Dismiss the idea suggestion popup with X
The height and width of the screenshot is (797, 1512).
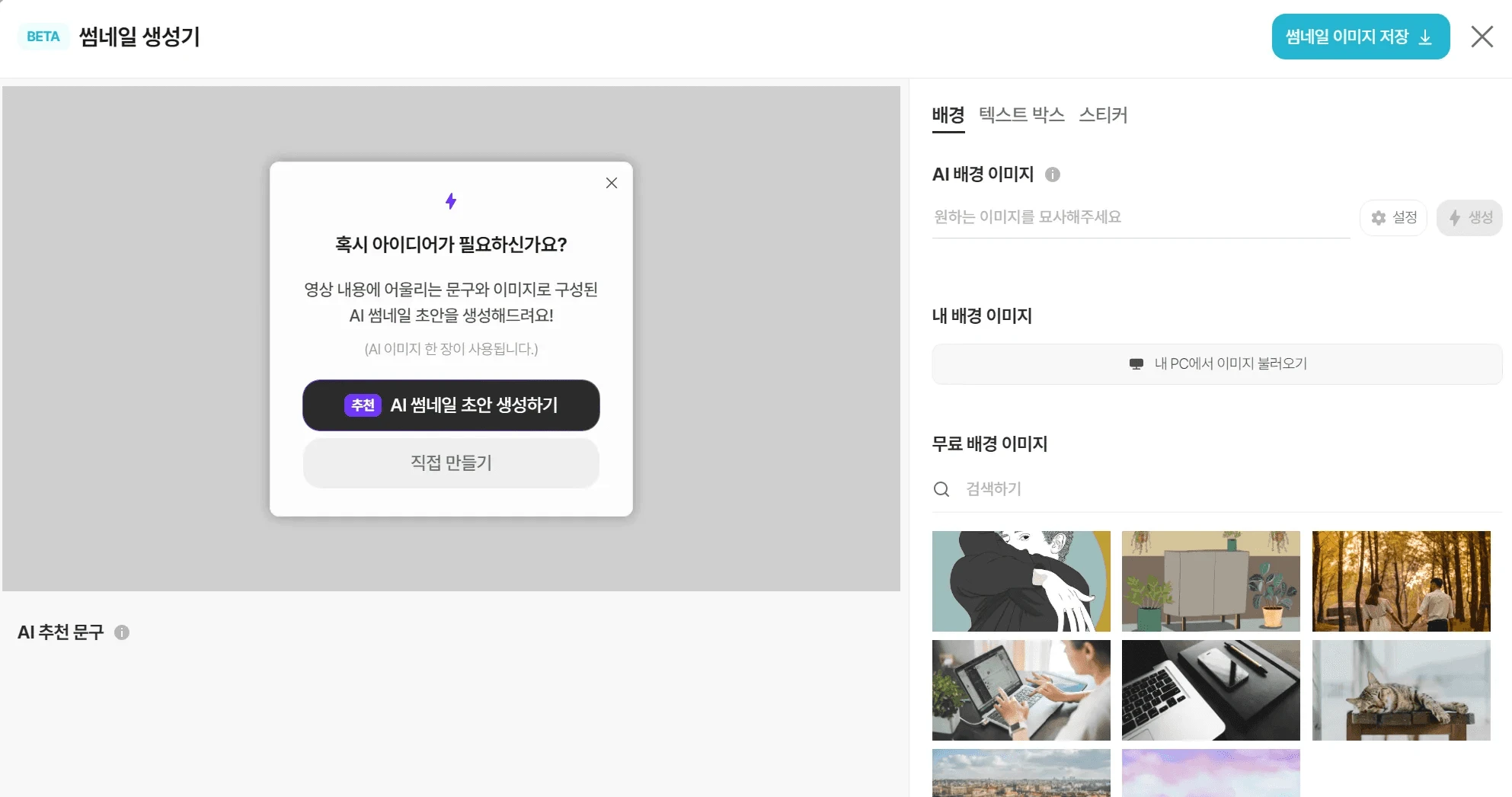[612, 183]
